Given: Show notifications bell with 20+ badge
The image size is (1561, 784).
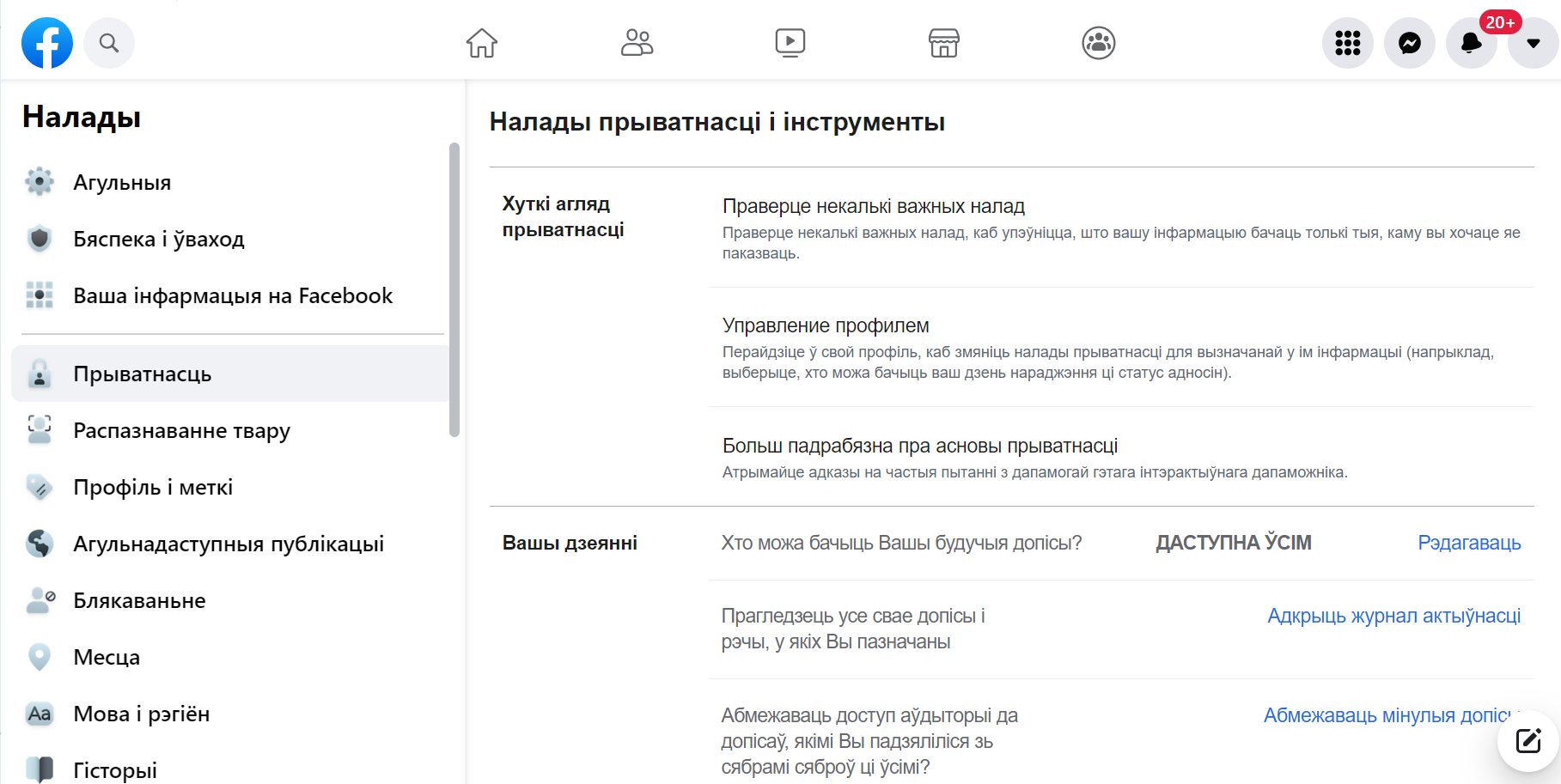Looking at the screenshot, I should click(x=1471, y=43).
